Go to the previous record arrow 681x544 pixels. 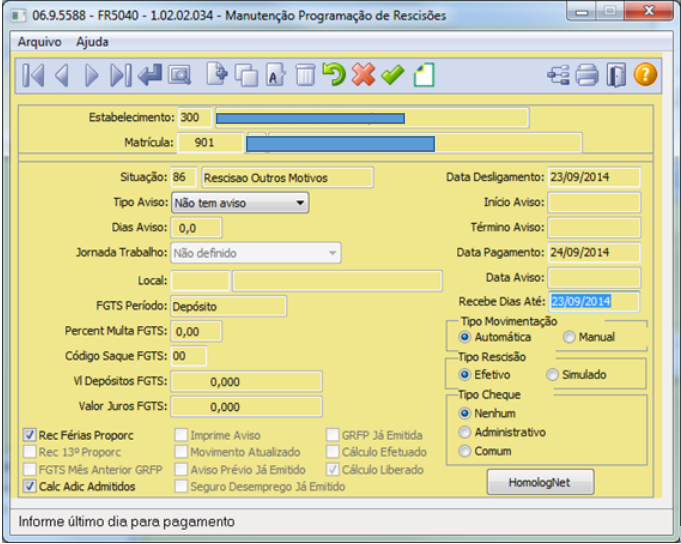click(62, 75)
